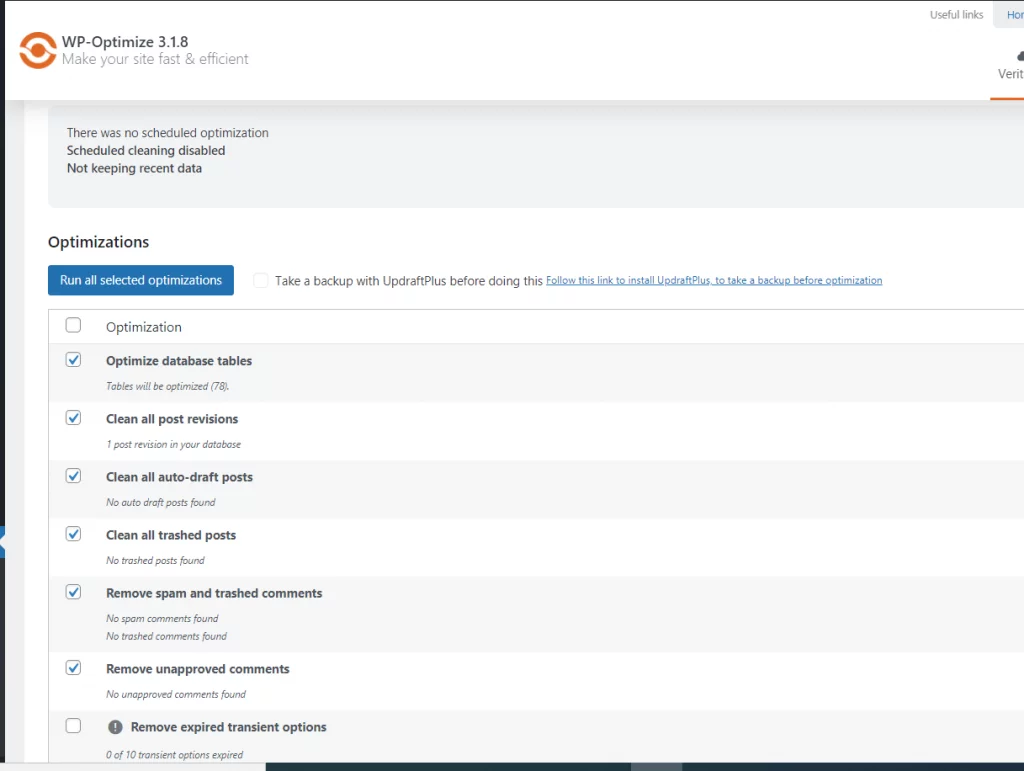Click '1 post revision in your database' note
This screenshot has height=771, width=1024.
173,445
